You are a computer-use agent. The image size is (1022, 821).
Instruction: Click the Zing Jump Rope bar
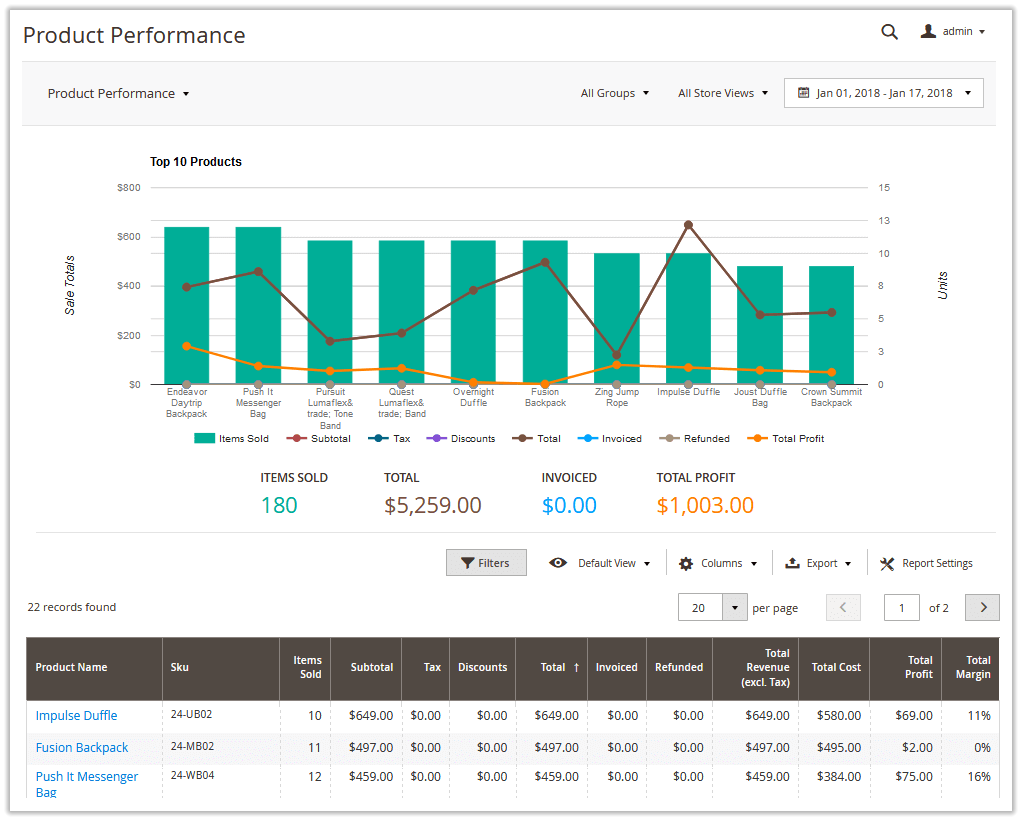pos(617,319)
